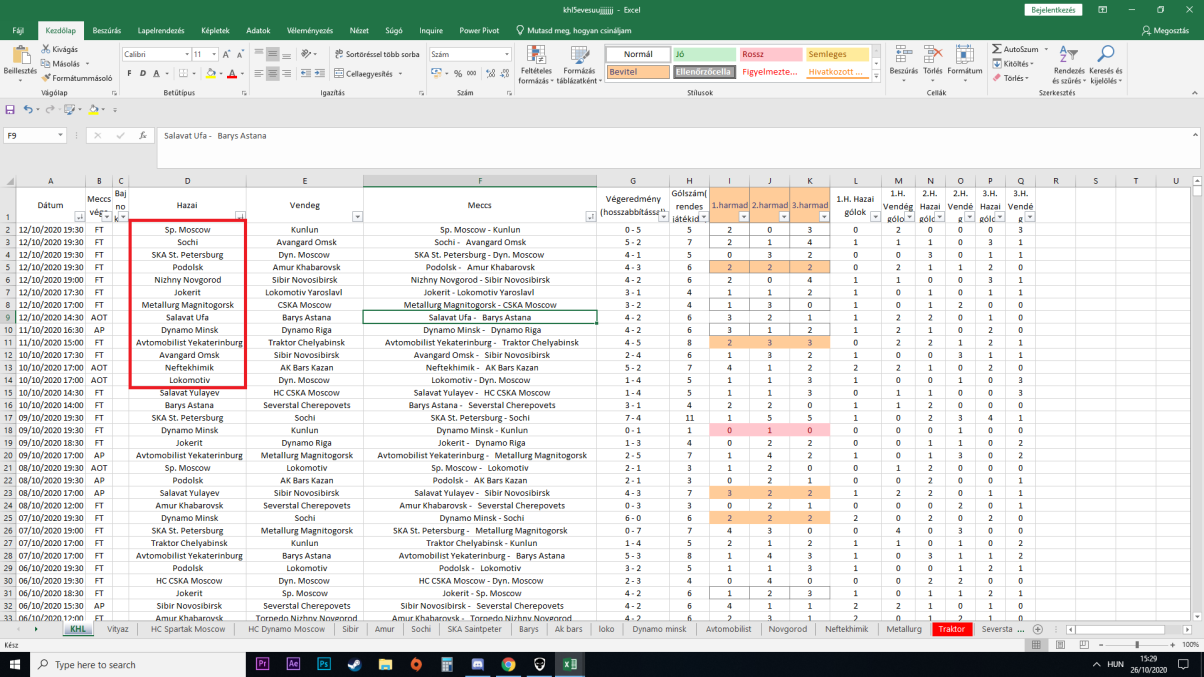Click Másolás copy button

click(60, 64)
